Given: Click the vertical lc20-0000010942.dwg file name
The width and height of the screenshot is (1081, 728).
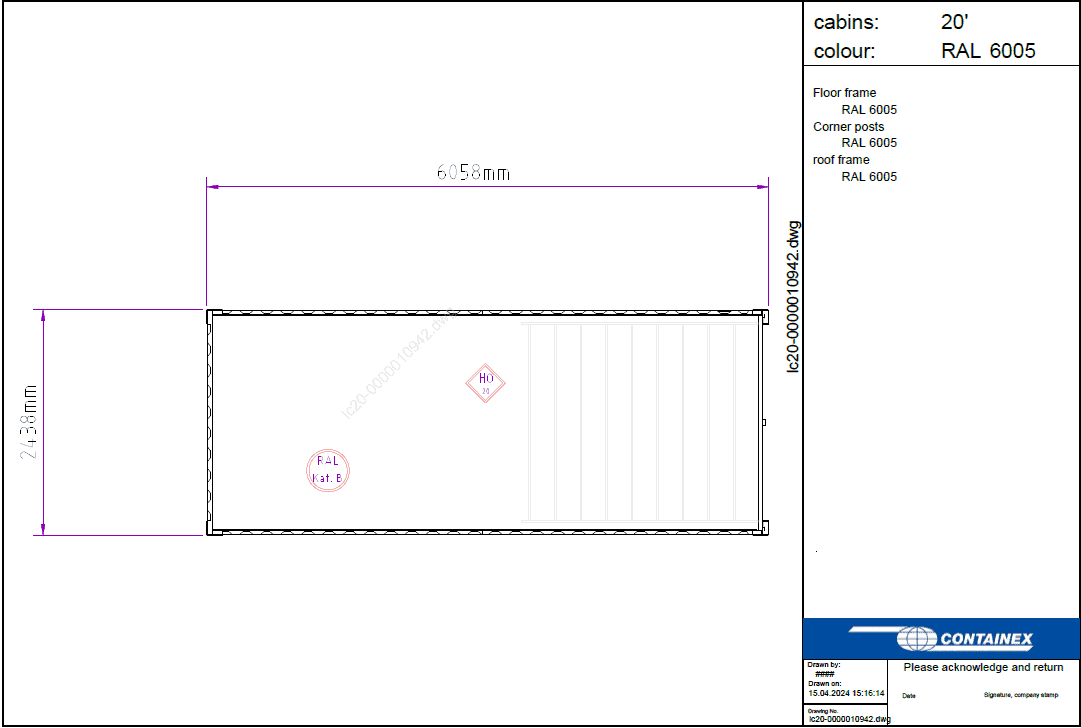Looking at the screenshot, I should pos(794,297).
